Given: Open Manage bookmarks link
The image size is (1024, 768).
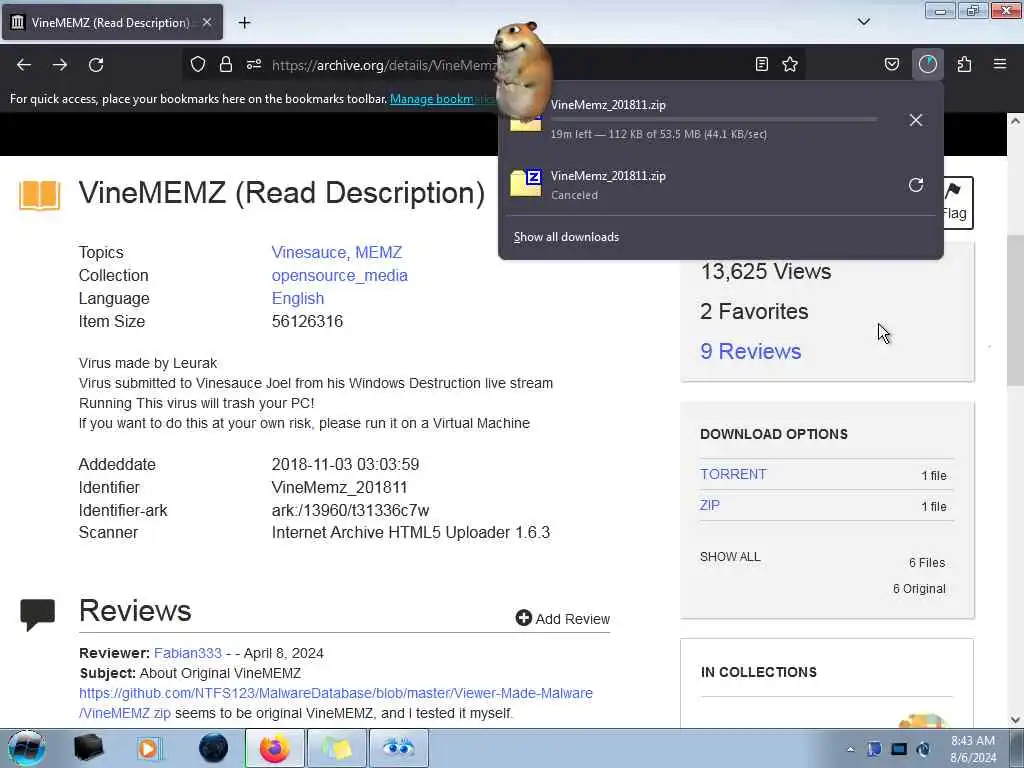Looking at the screenshot, I should click(x=443, y=99).
